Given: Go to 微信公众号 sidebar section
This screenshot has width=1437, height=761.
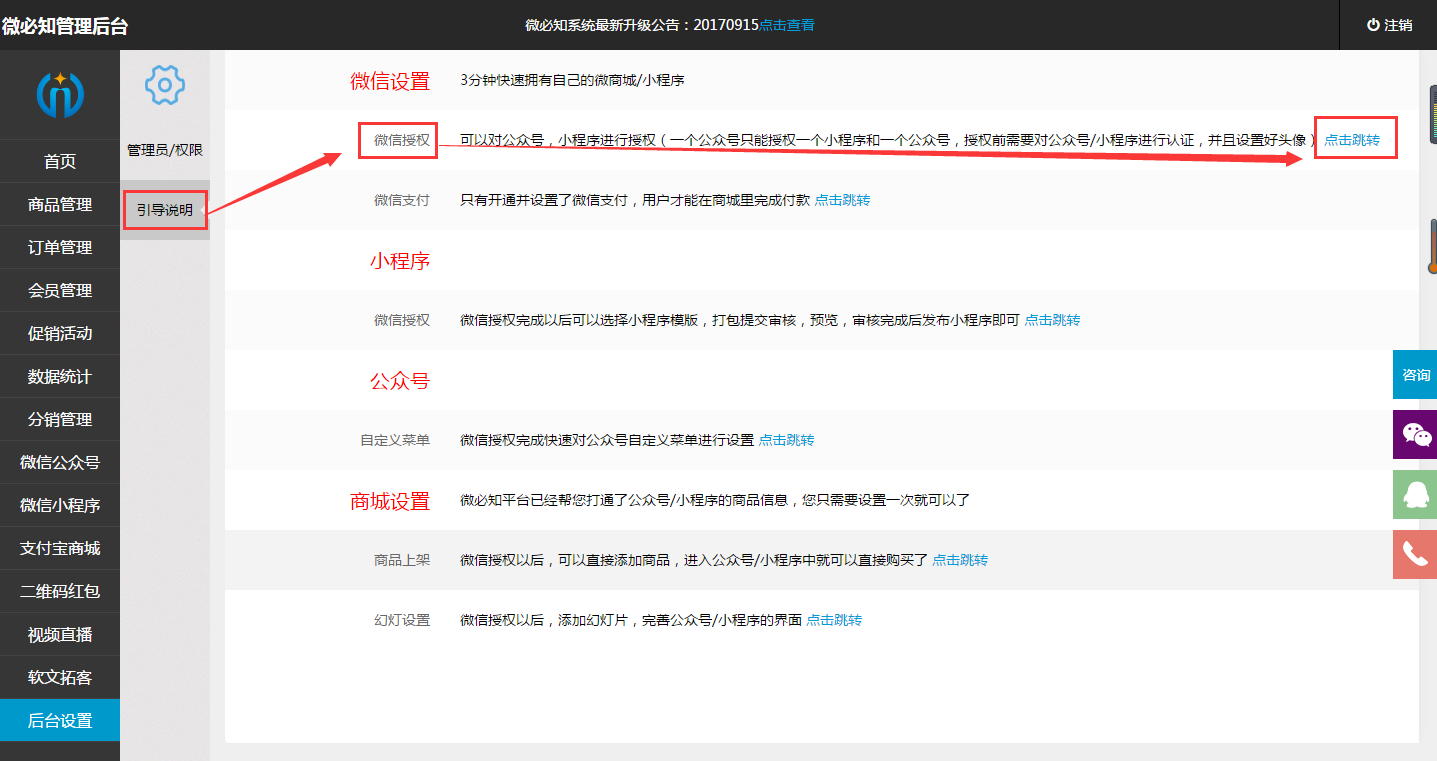Looking at the screenshot, I should [x=60, y=463].
